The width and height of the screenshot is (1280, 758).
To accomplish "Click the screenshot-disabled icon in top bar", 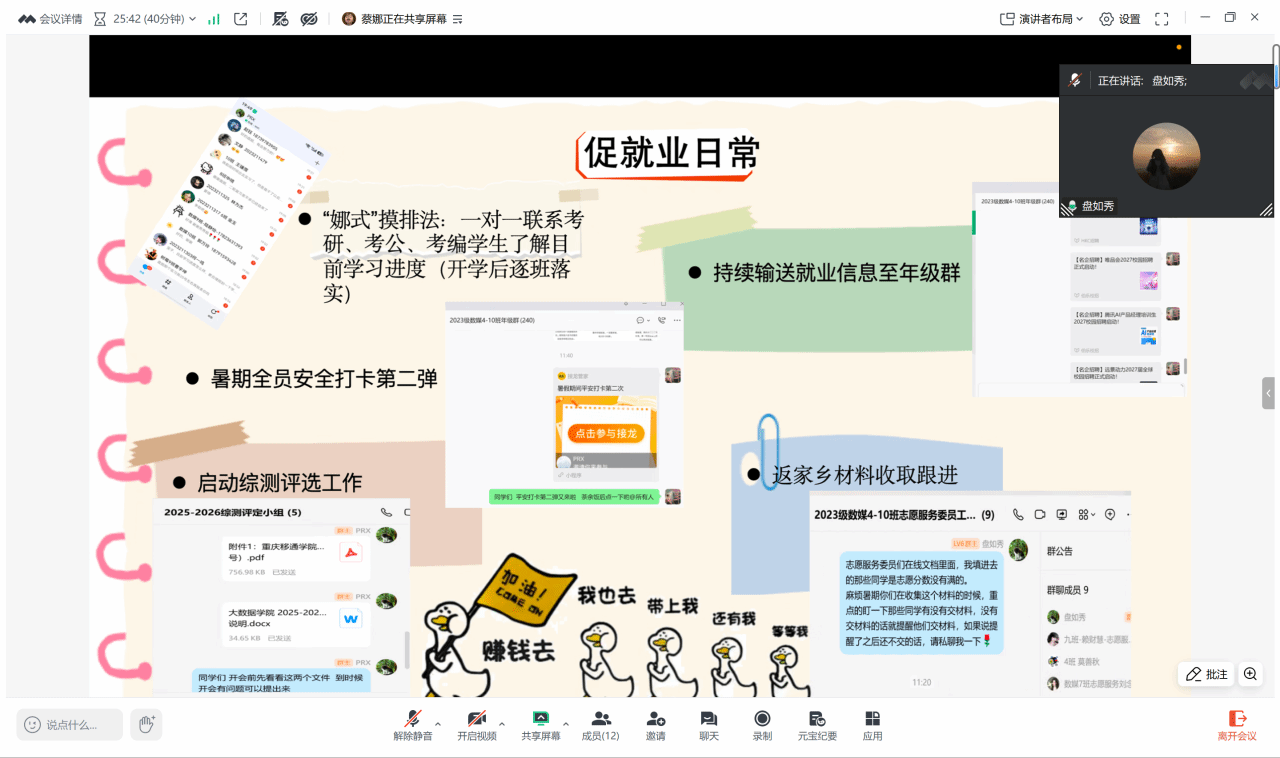I will click(280, 19).
